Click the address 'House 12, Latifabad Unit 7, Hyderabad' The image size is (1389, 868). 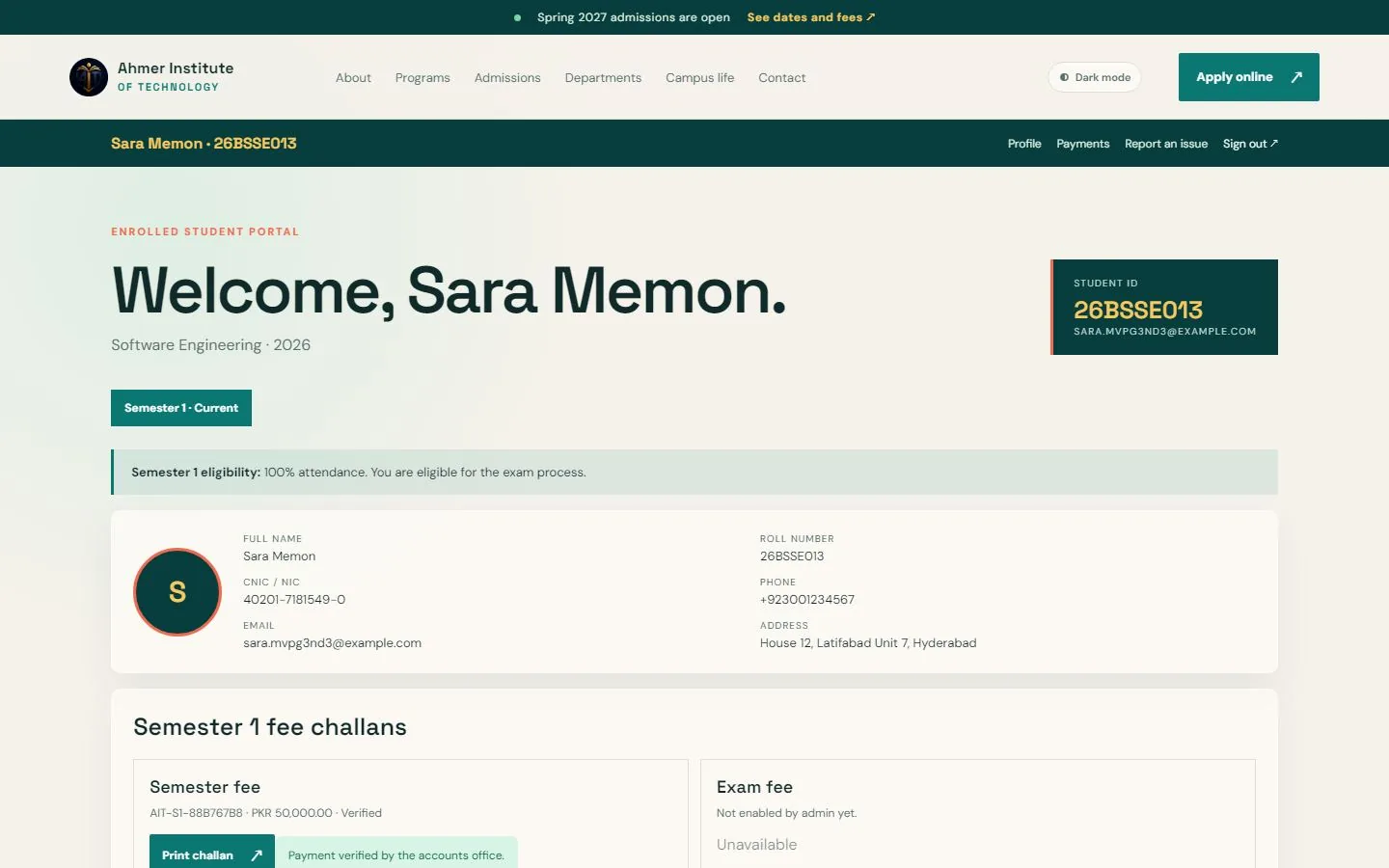[868, 643]
